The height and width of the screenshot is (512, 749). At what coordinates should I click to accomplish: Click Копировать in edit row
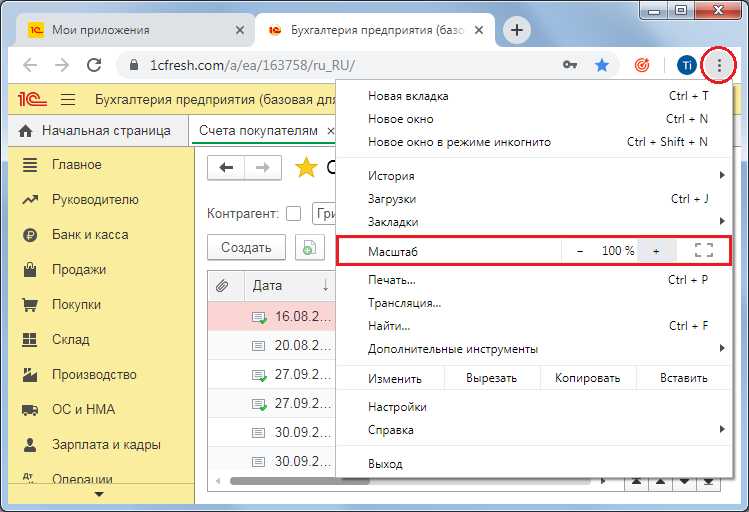(588, 378)
